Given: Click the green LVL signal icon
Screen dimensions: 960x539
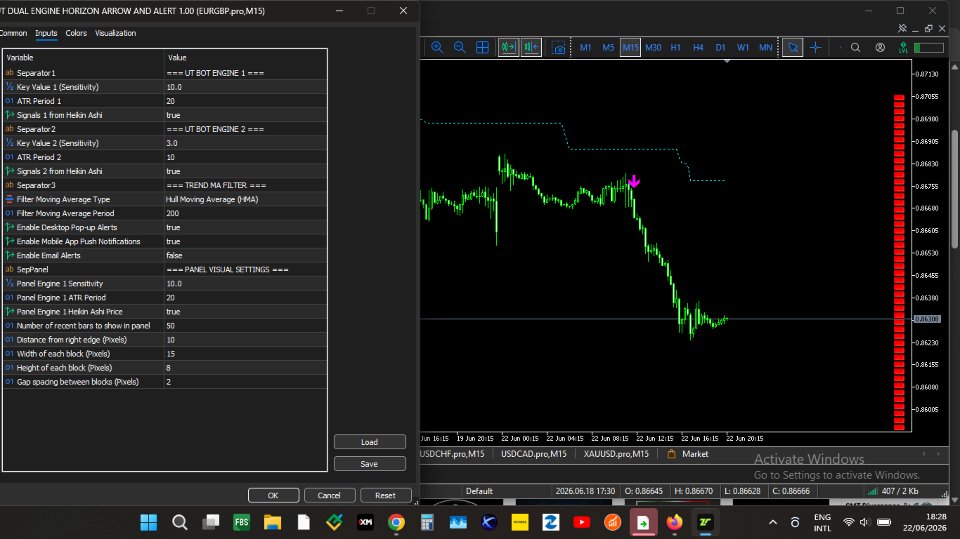Looking at the screenshot, I should click(902, 47).
